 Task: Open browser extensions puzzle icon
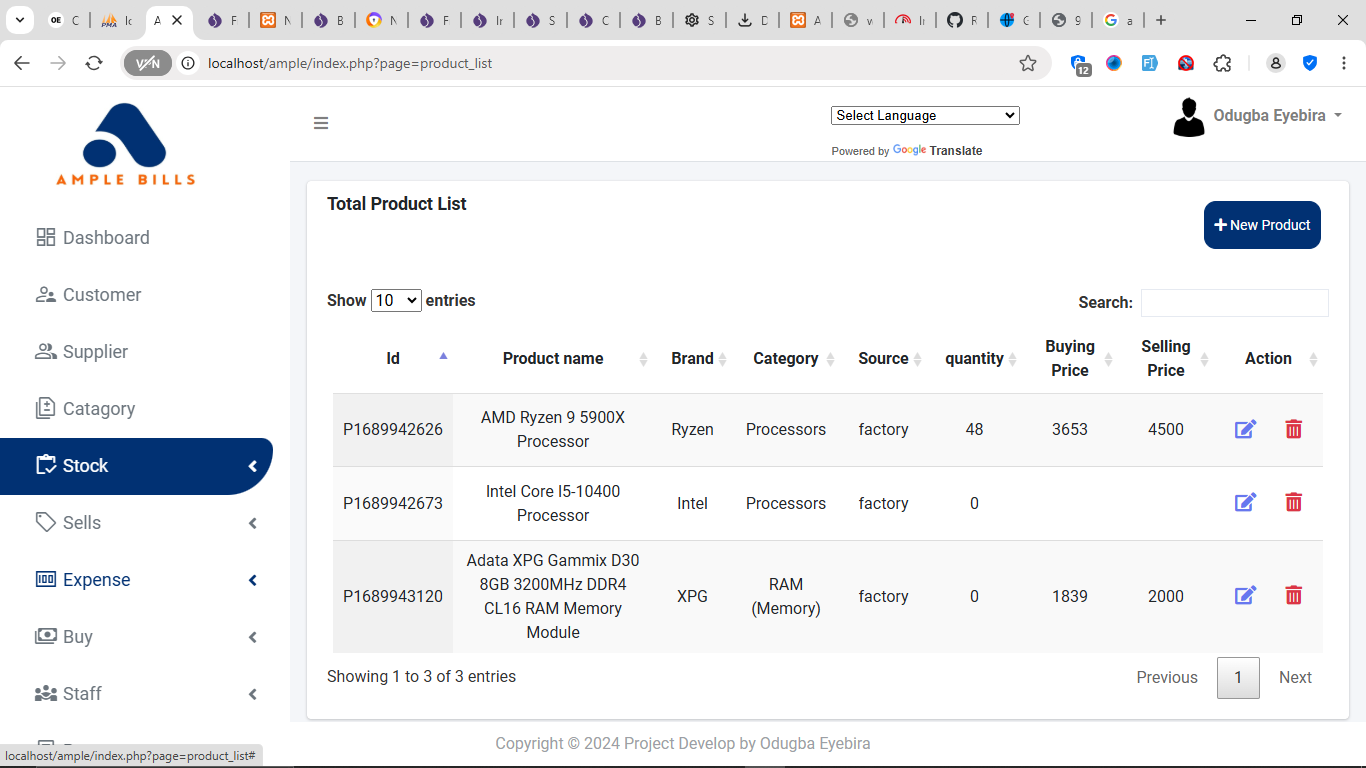click(1222, 63)
